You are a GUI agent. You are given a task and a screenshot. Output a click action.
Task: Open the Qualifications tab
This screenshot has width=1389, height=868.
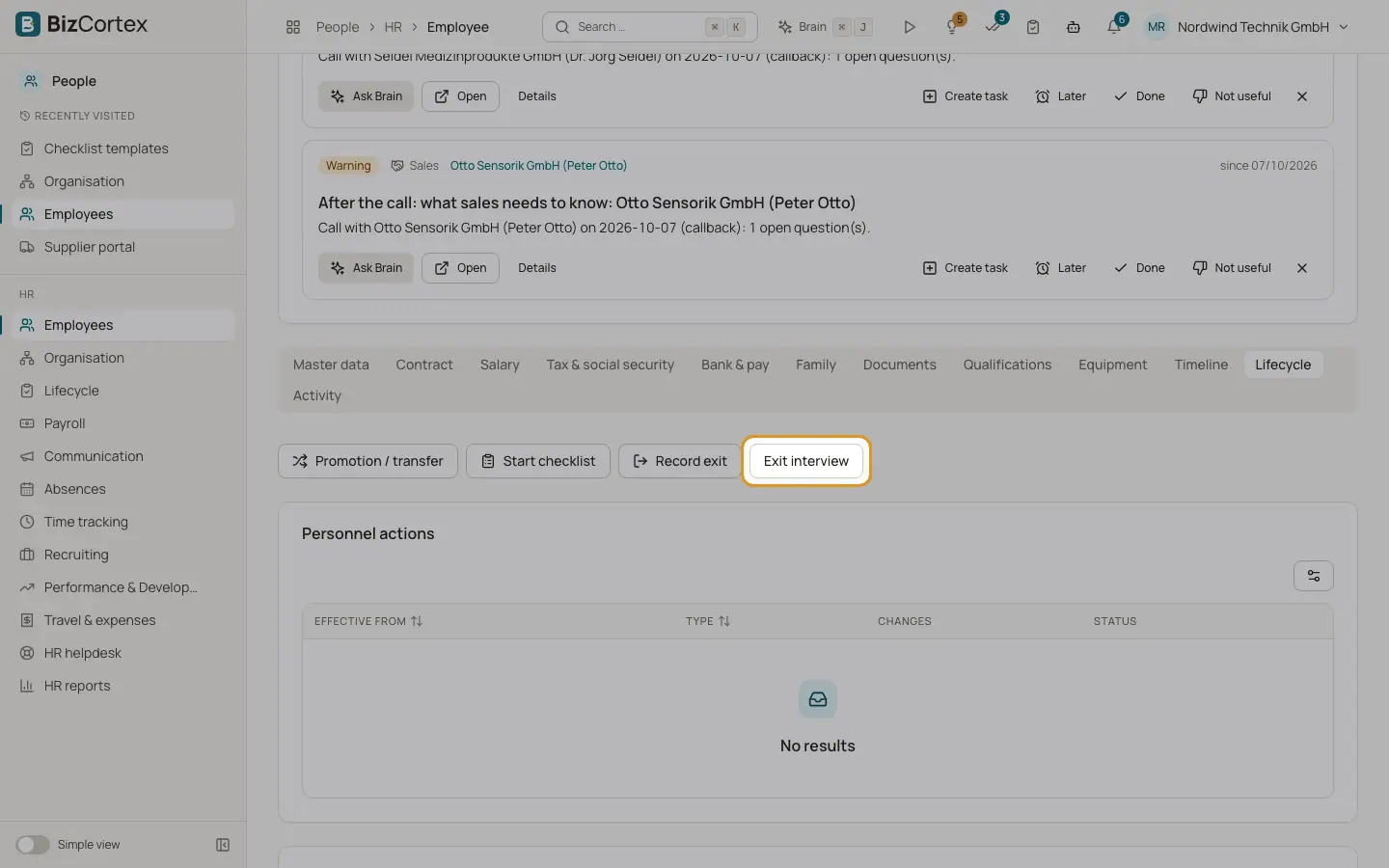point(1007,365)
